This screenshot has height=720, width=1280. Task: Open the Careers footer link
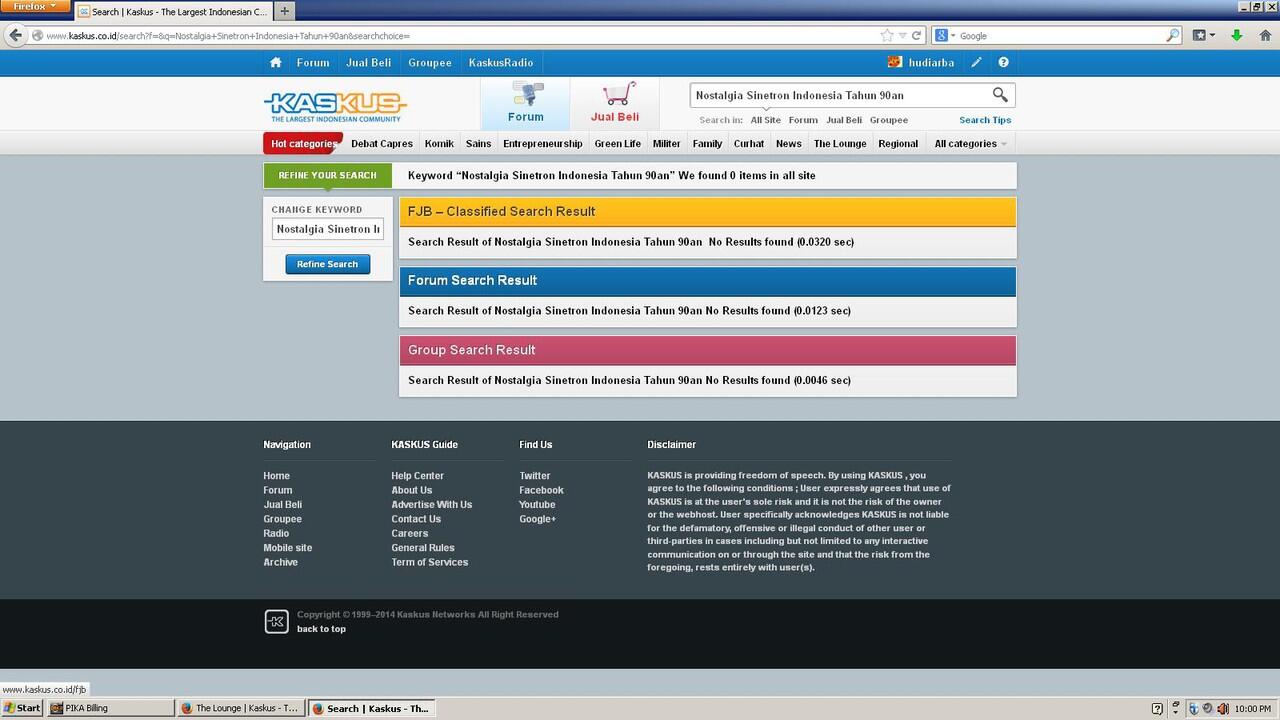pos(409,533)
